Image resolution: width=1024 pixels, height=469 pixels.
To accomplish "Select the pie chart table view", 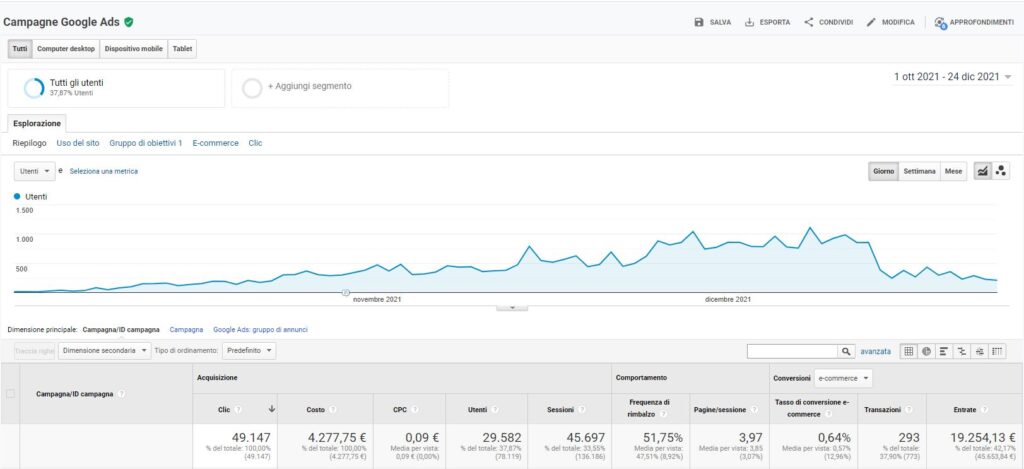I will pos(926,351).
